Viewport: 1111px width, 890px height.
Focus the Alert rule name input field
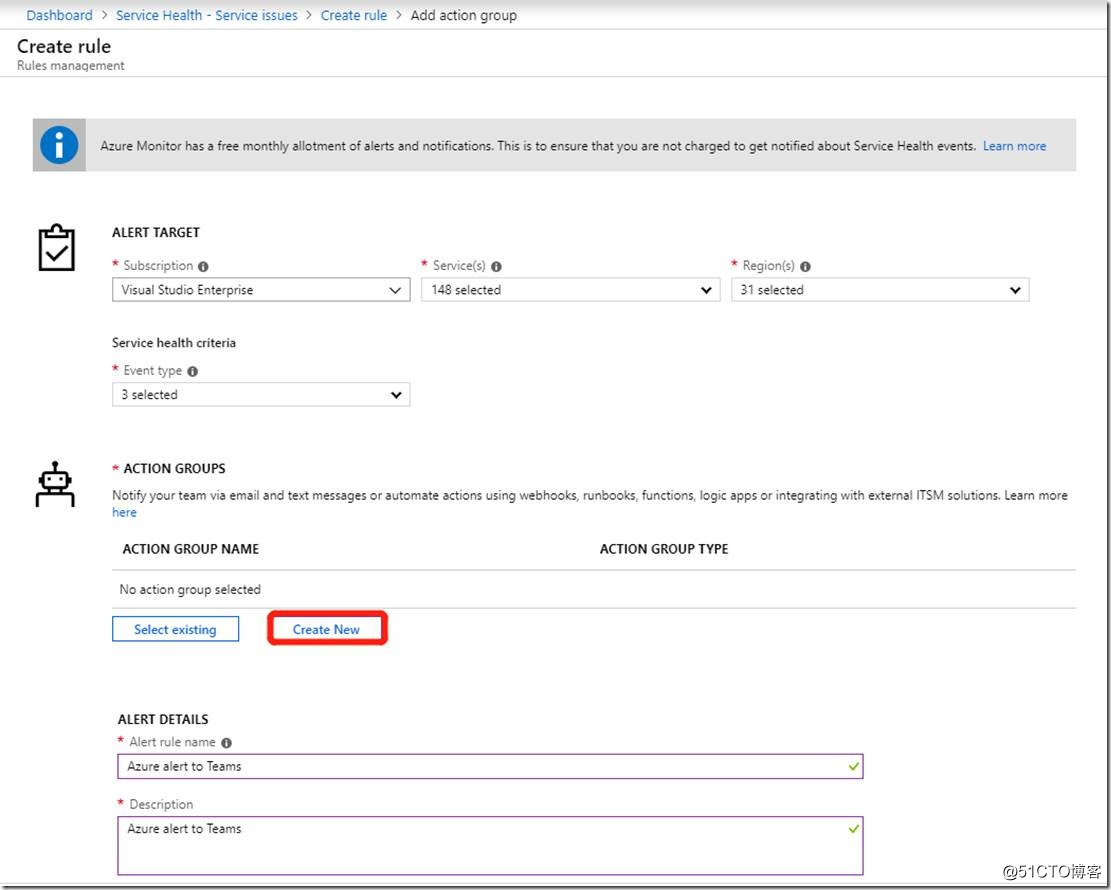[490, 767]
